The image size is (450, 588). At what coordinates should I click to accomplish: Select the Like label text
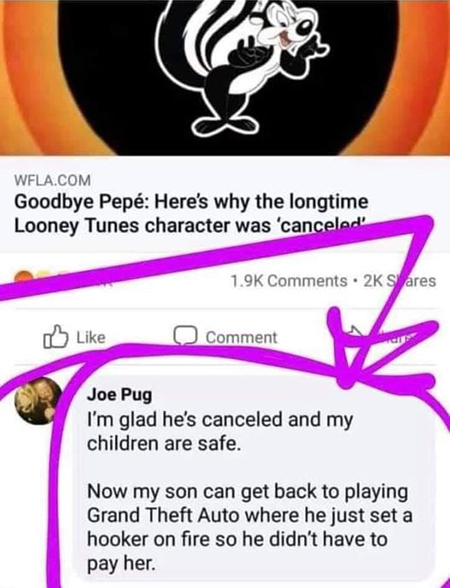click(91, 337)
